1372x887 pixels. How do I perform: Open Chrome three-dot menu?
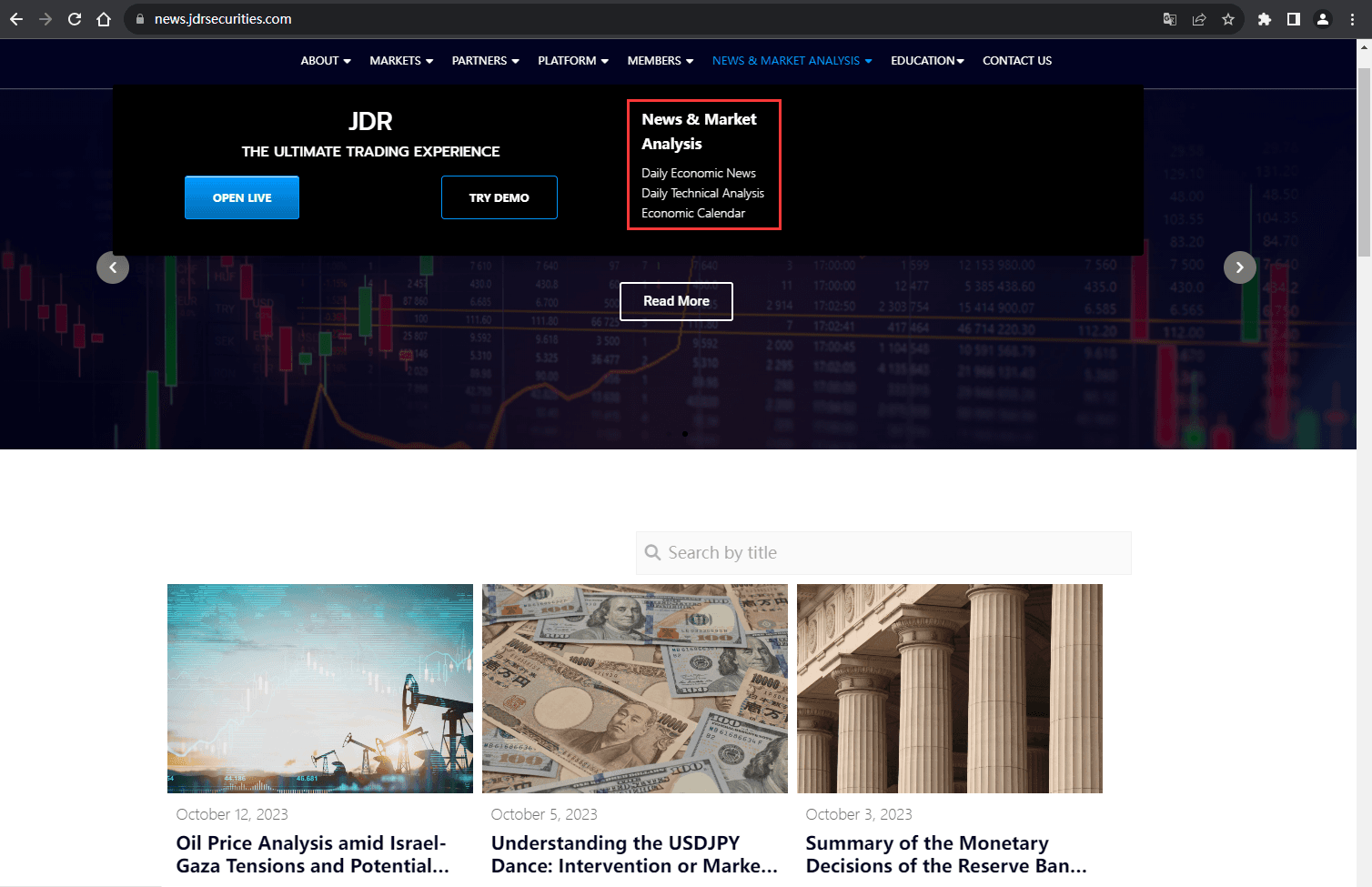[1352, 19]
